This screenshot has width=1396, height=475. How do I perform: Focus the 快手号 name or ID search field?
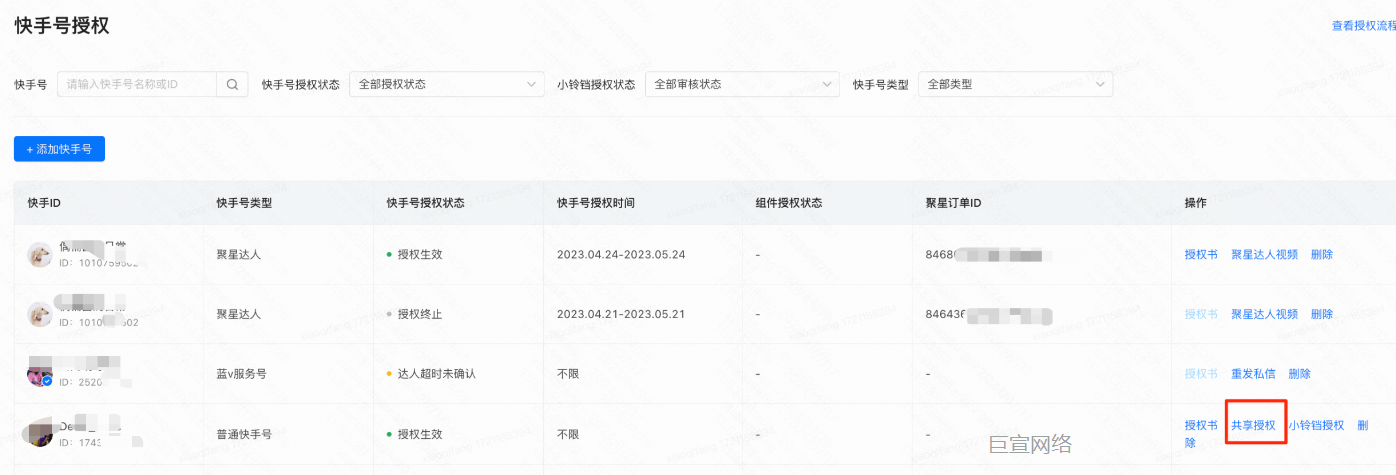click(x=137, y=85)
